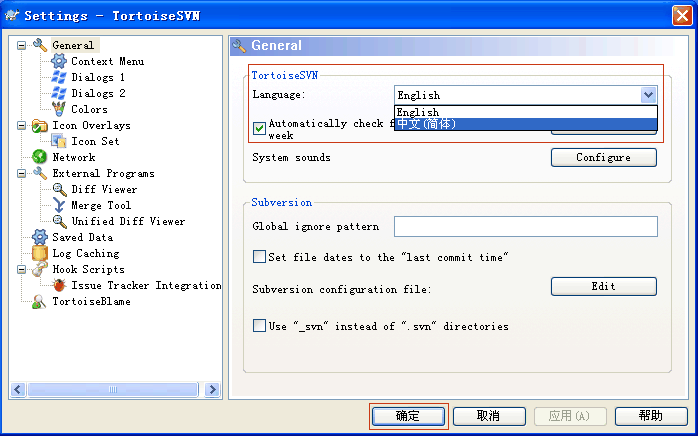Image resolution: width=698 pixels, height=436 pixels.
Task: Toggle automatically check for newer versions checkbox
Action: 259,129
